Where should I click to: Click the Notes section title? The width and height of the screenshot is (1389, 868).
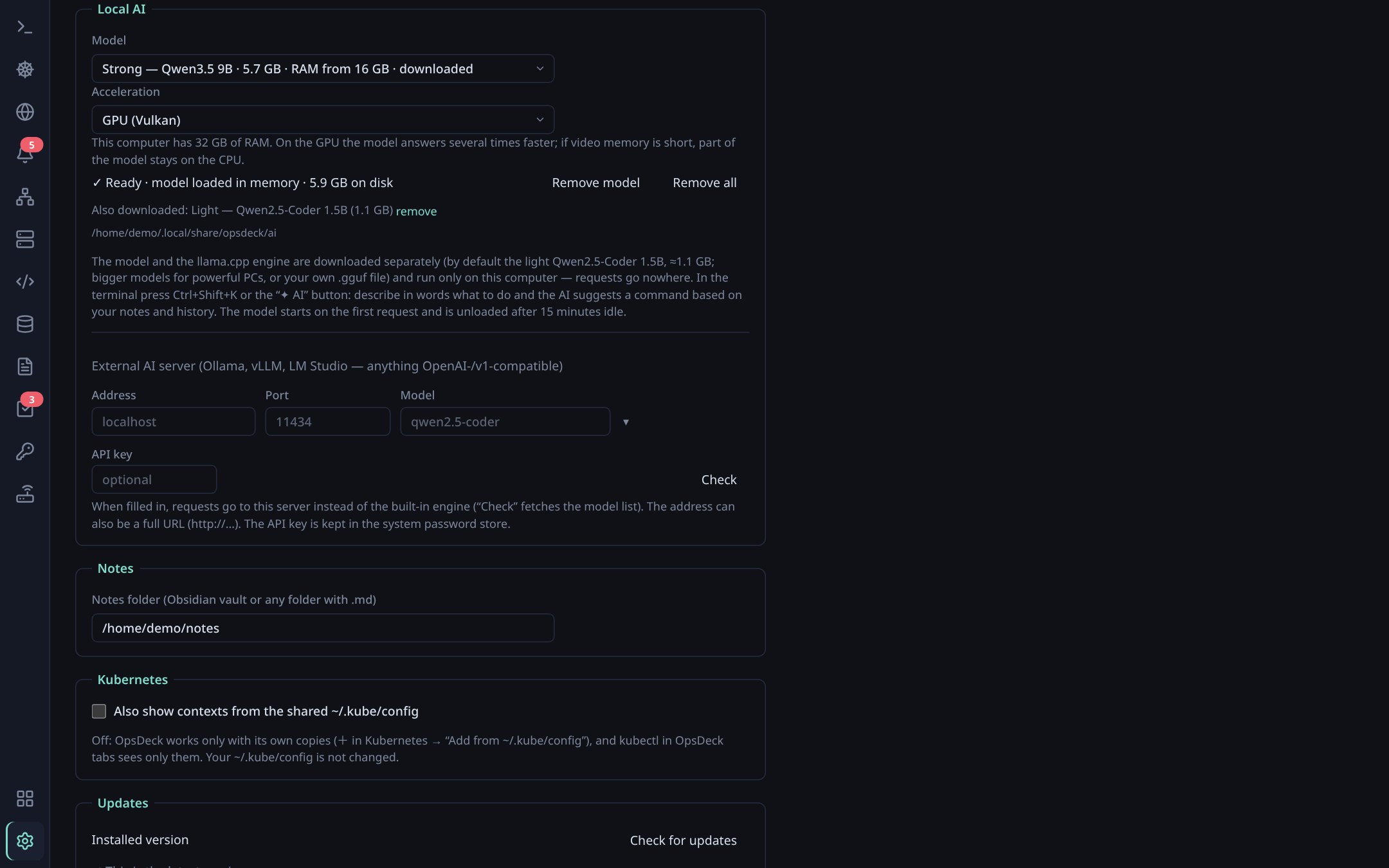click(x=115, y=569)
